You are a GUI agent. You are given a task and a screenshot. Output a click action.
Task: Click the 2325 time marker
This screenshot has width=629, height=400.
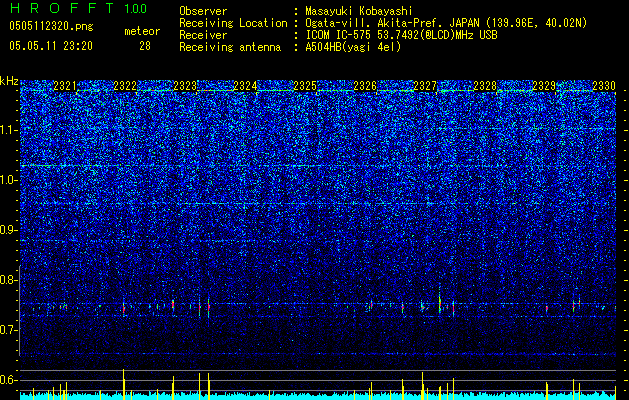[305, 86]
